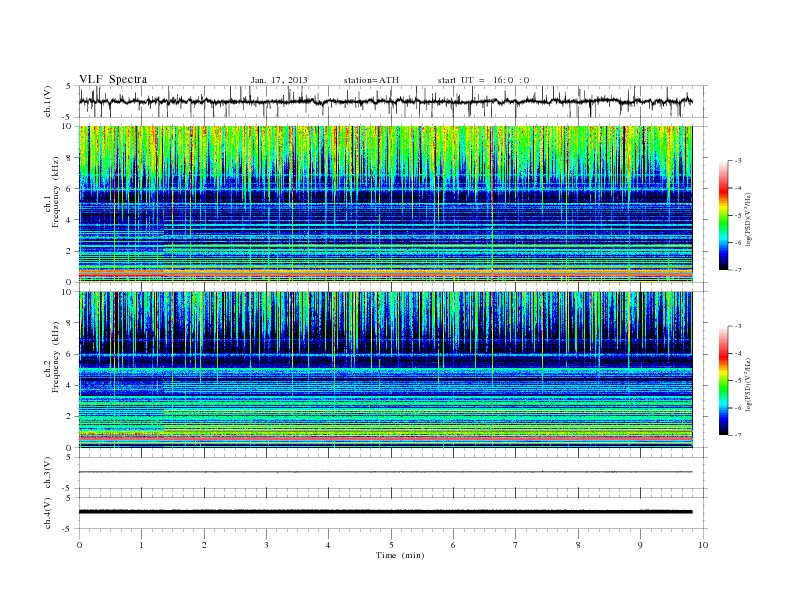Click the "4" kHz tick on ch.2 frequency axis

[69, 385]
